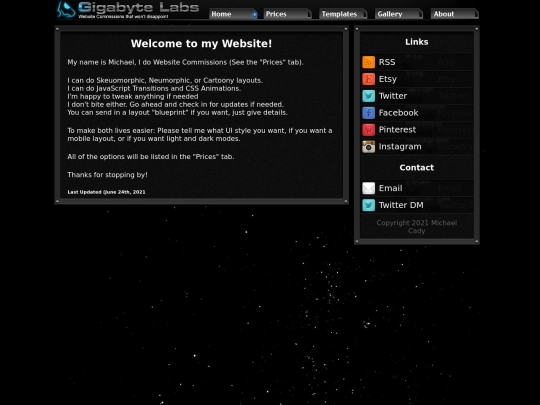540x405 pixels.
Task: Click the Twitter DM contact link
Action: click(401, 205)
